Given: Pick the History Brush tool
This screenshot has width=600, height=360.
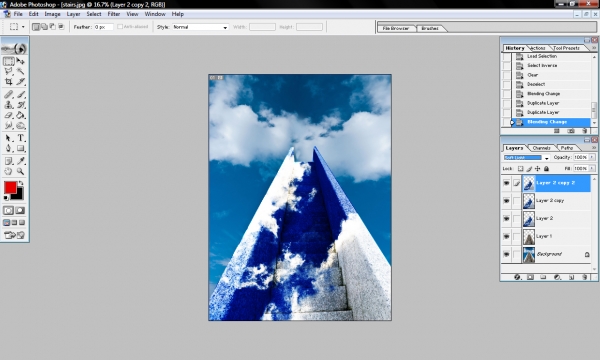Looking at the screenshot, I should click(20, 104).
